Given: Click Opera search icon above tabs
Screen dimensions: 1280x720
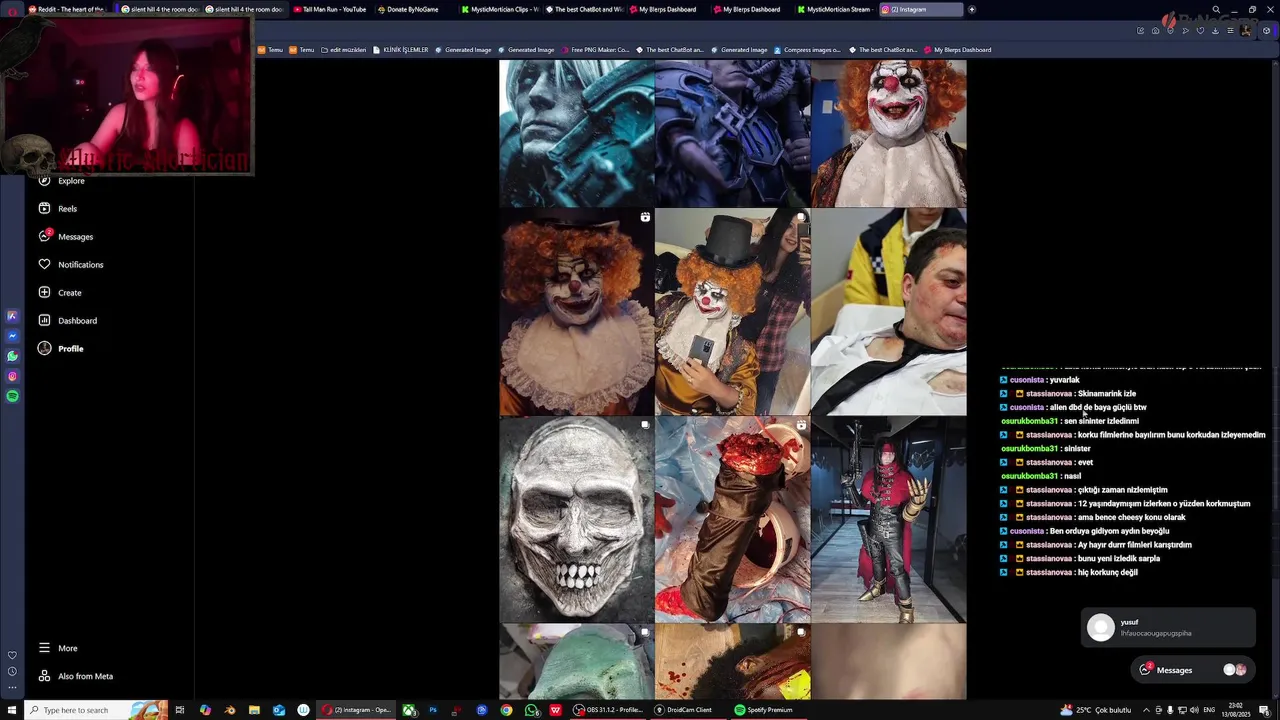Looking at the screenshot, I should 1216,9.
